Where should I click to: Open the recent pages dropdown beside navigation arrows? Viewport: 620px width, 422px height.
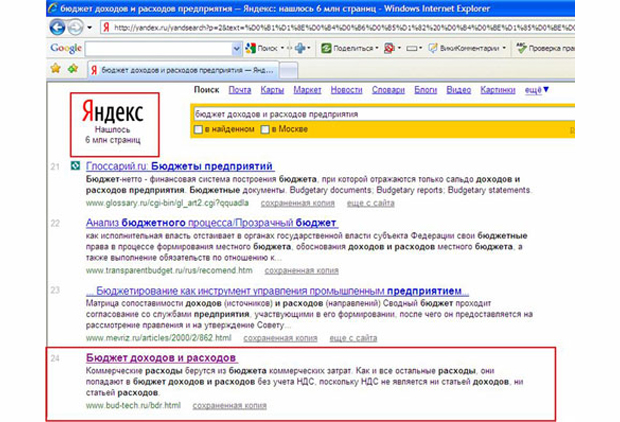[x=90, y=28]
